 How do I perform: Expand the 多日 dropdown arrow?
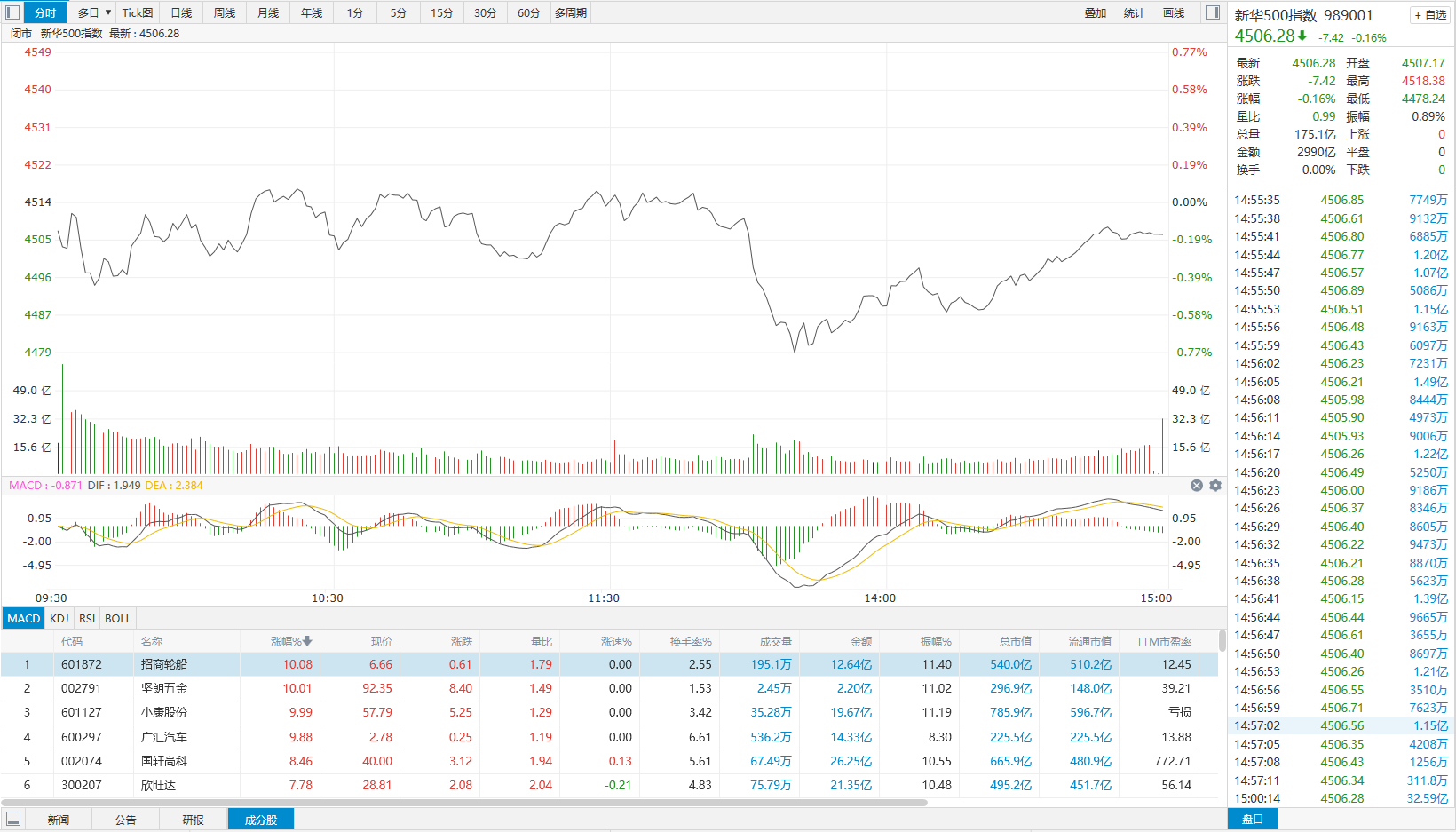point(108,12)
